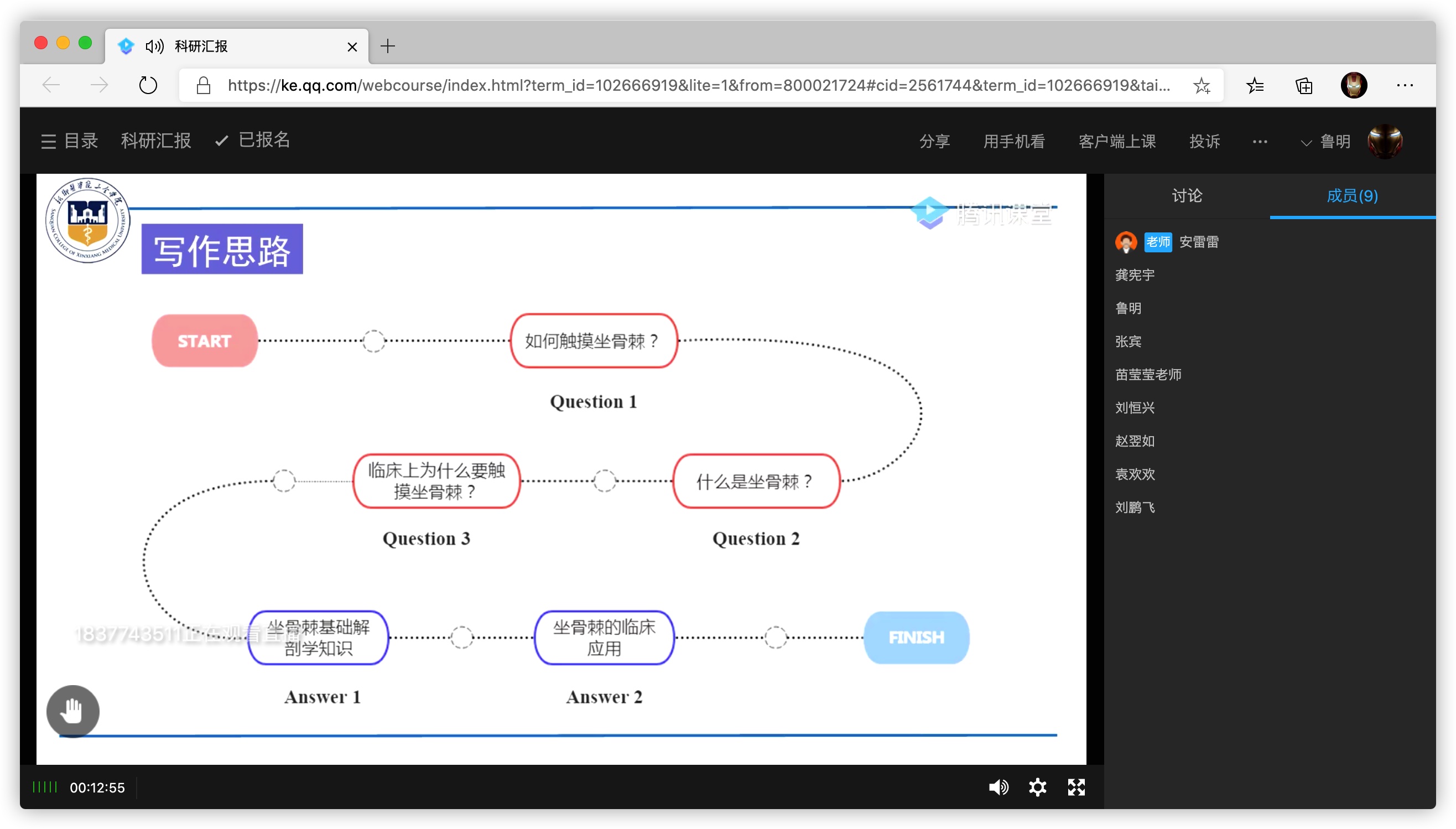Open the course header more options
Image resolution: width=1456 pixels, height=829 pixels.
coord(1260,141)
